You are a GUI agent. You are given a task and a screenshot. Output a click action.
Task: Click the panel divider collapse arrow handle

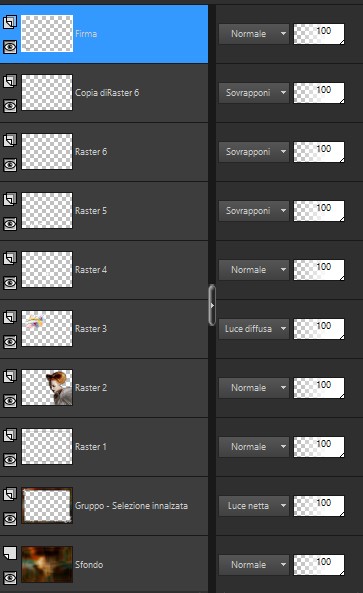click(x=212, y=305)
